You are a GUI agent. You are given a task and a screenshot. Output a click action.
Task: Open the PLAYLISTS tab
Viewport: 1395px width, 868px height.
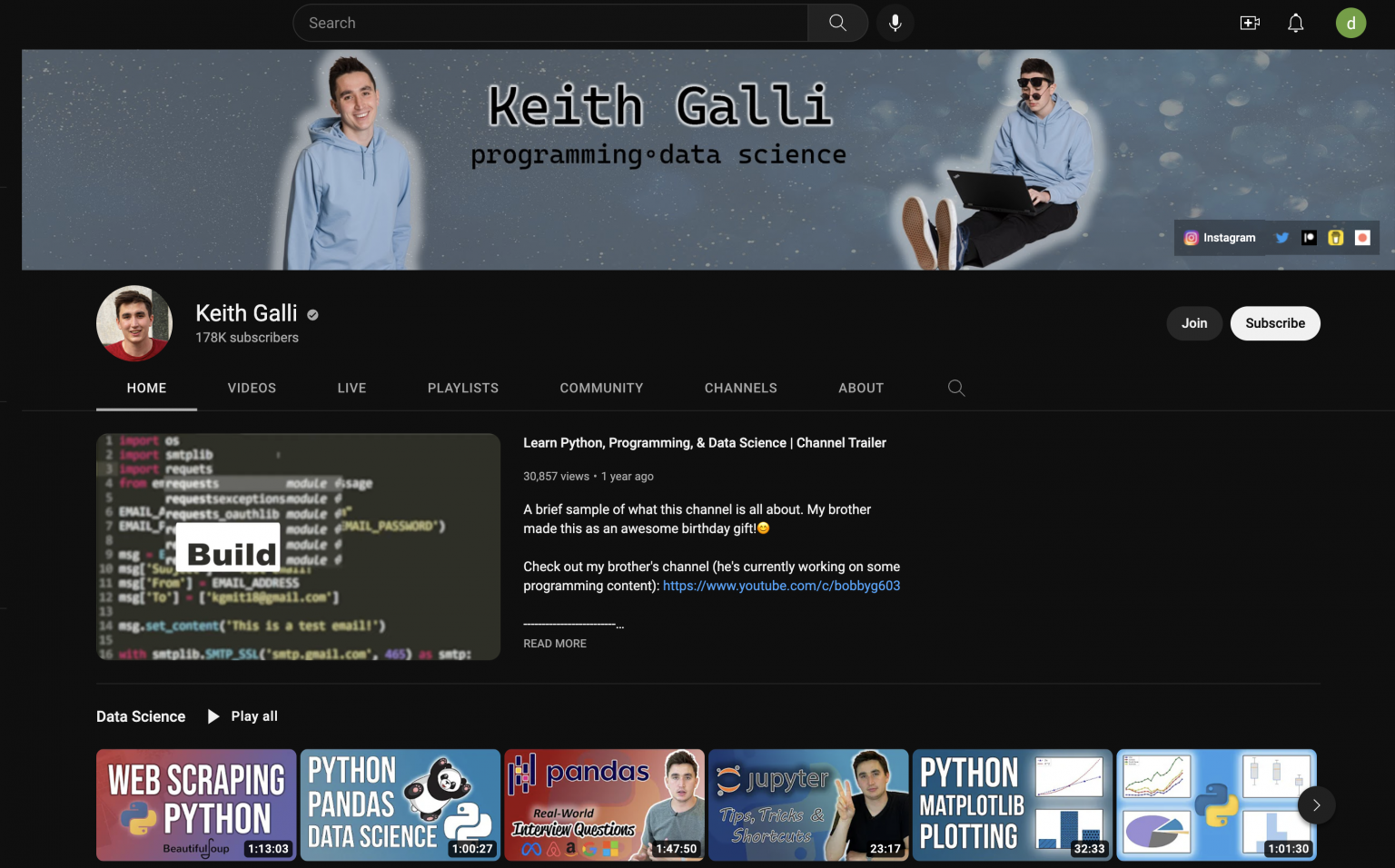click(x=463, y=388)
